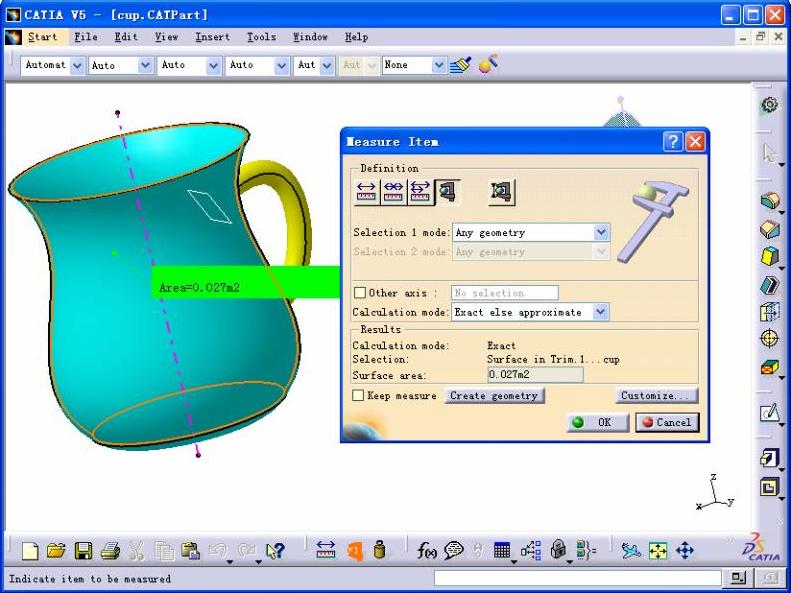Screen dimensions: 791x593
Task: Click the Select arrow icon in right toolbar
Action: pyautogui.click(x=768, y=153)
